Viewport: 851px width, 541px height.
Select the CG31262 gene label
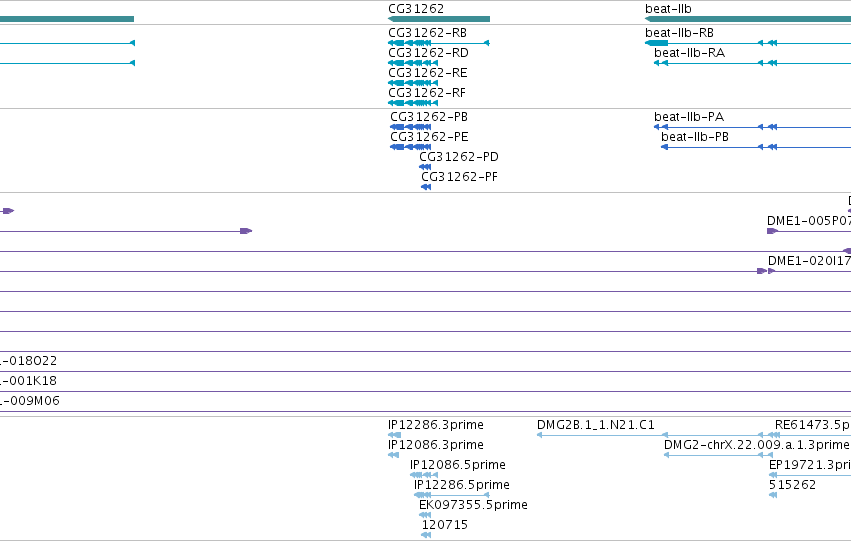click(x=416, y=9)
